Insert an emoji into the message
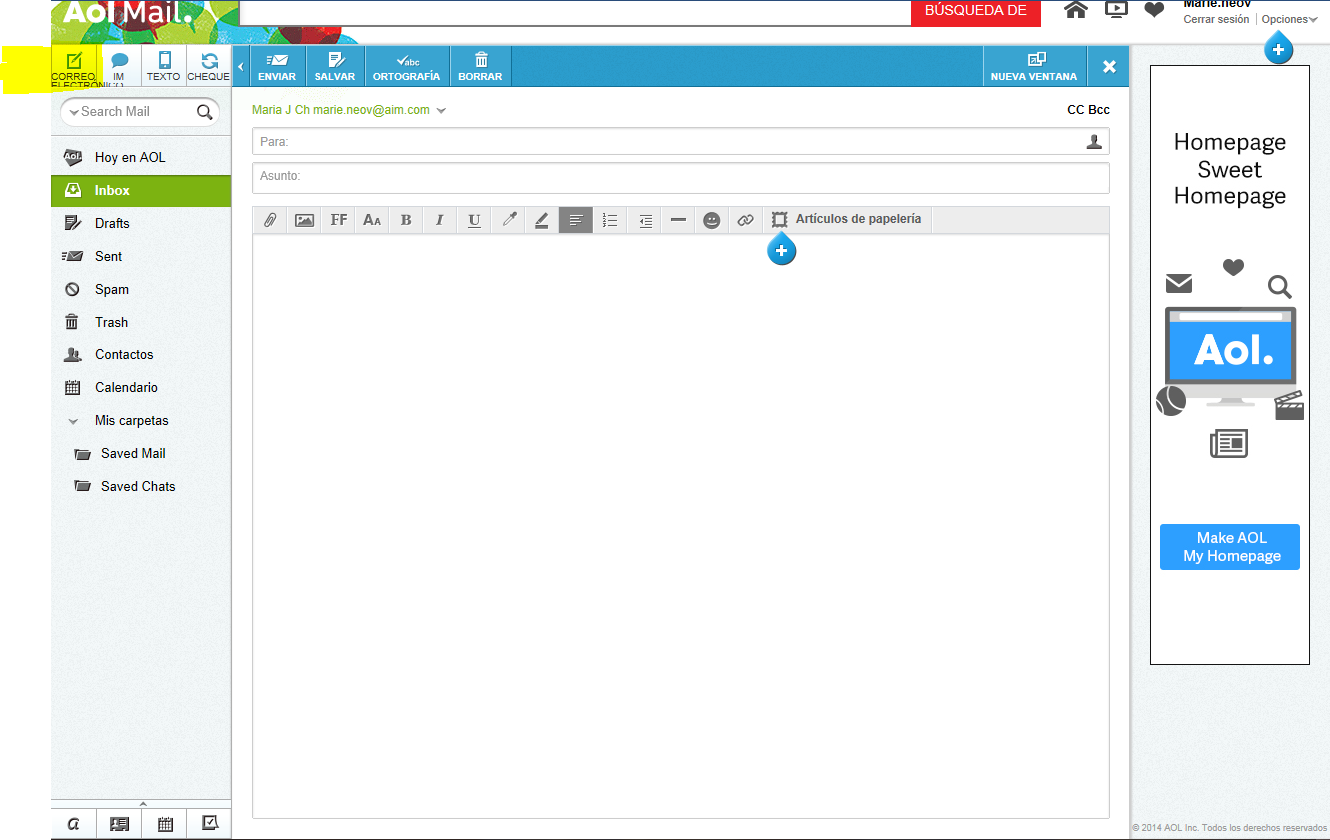The height and width of the screenshot is (840, 1330). click(x=711, y=220)
